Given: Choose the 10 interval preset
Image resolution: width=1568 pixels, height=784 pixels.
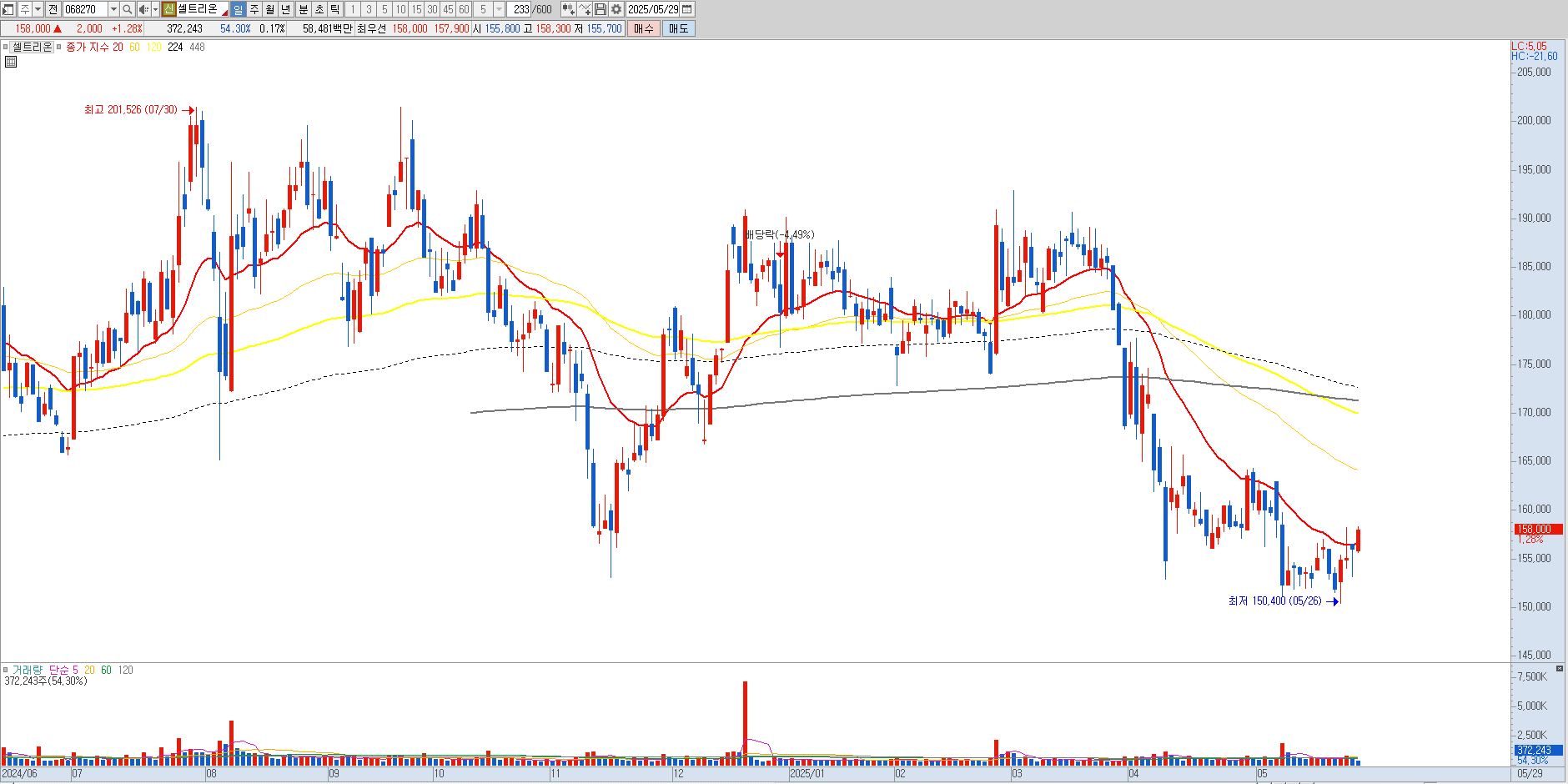Looking at the screenshot, I should [x=400, y=9].
